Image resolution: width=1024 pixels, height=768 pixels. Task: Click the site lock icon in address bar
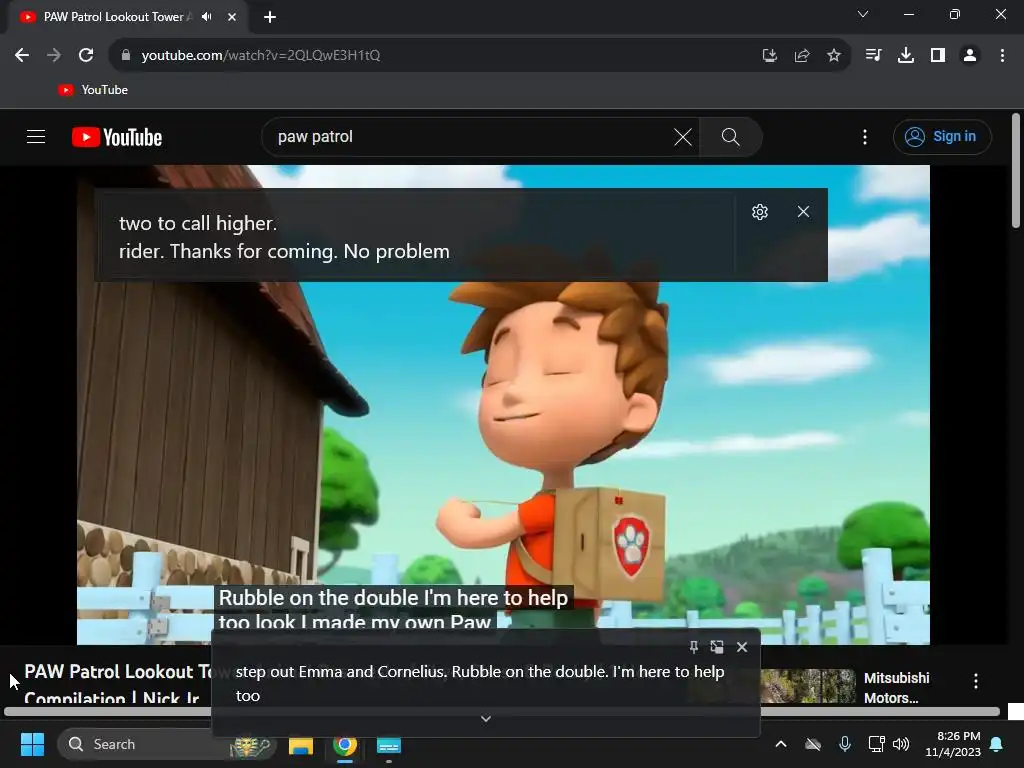pyautogui.click(x=126, y=56)
